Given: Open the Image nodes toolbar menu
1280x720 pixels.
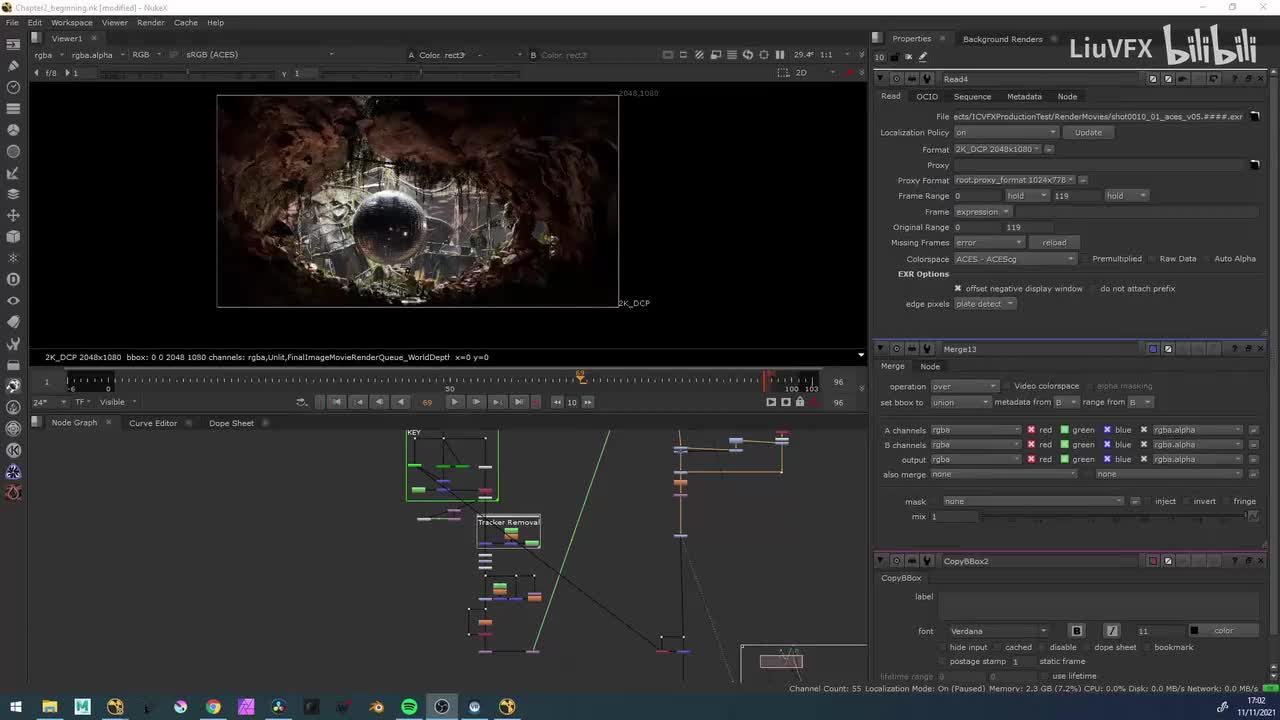Looking at the screenshot, I should (x=13, y=44).
